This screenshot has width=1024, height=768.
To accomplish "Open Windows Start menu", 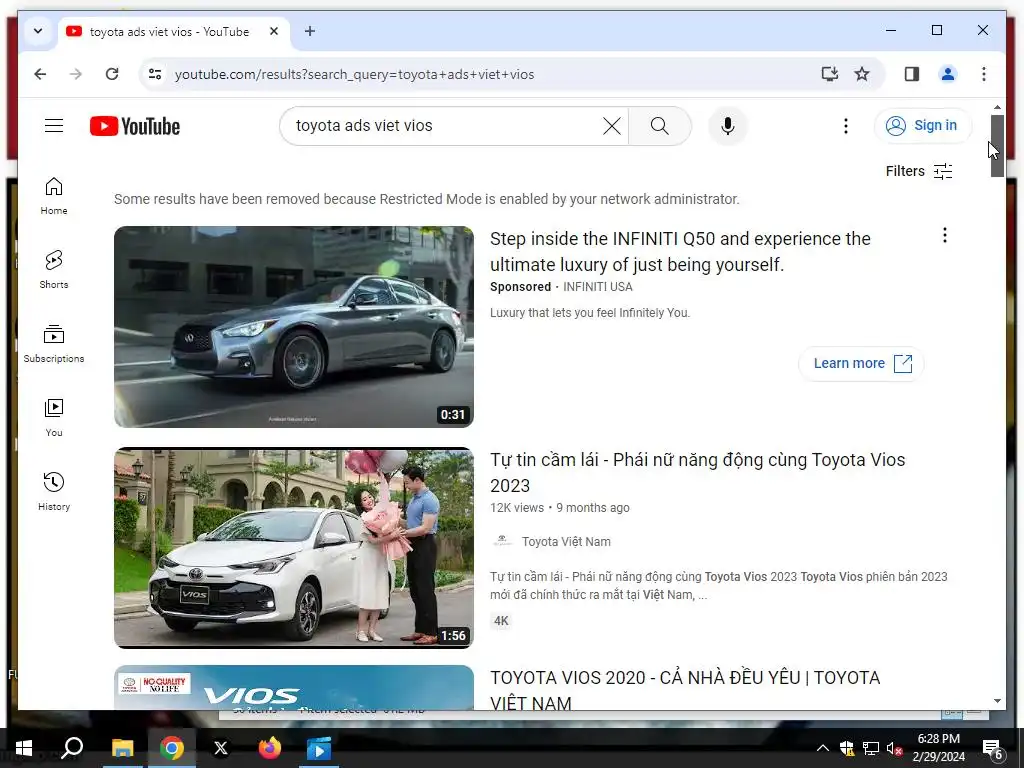I will [24, 748].
